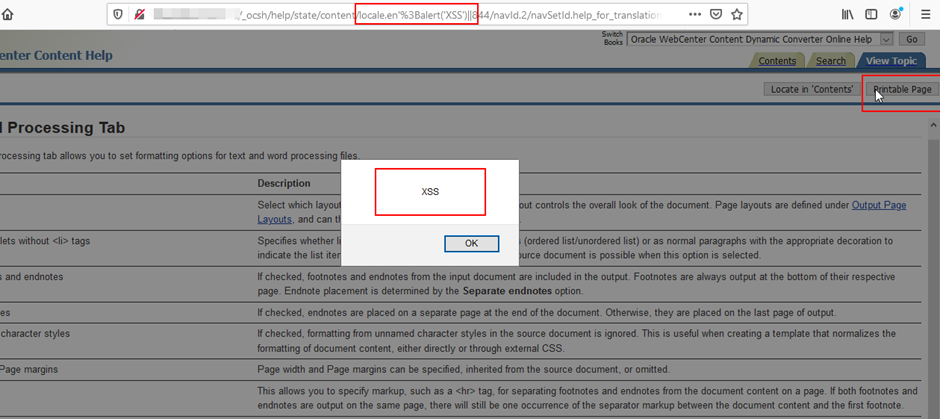
Task: Click the Description column header
Action: [x=284, y=183]
